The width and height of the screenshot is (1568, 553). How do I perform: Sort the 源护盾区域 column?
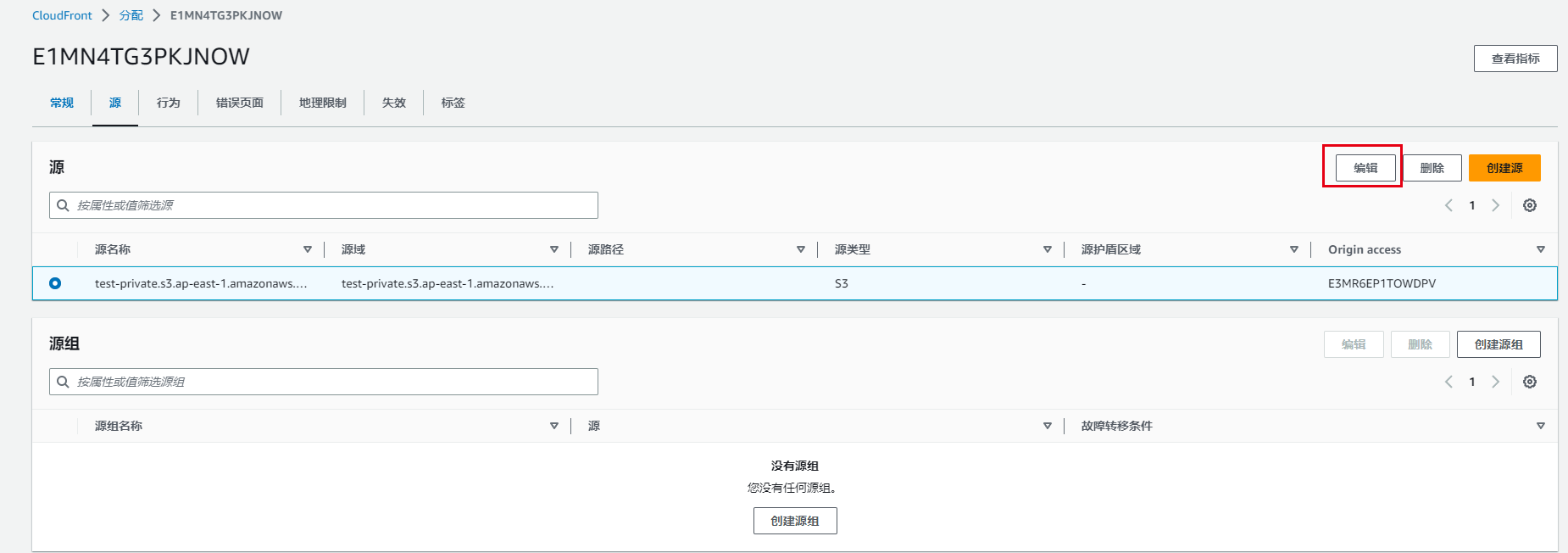tap(1293, 249)
